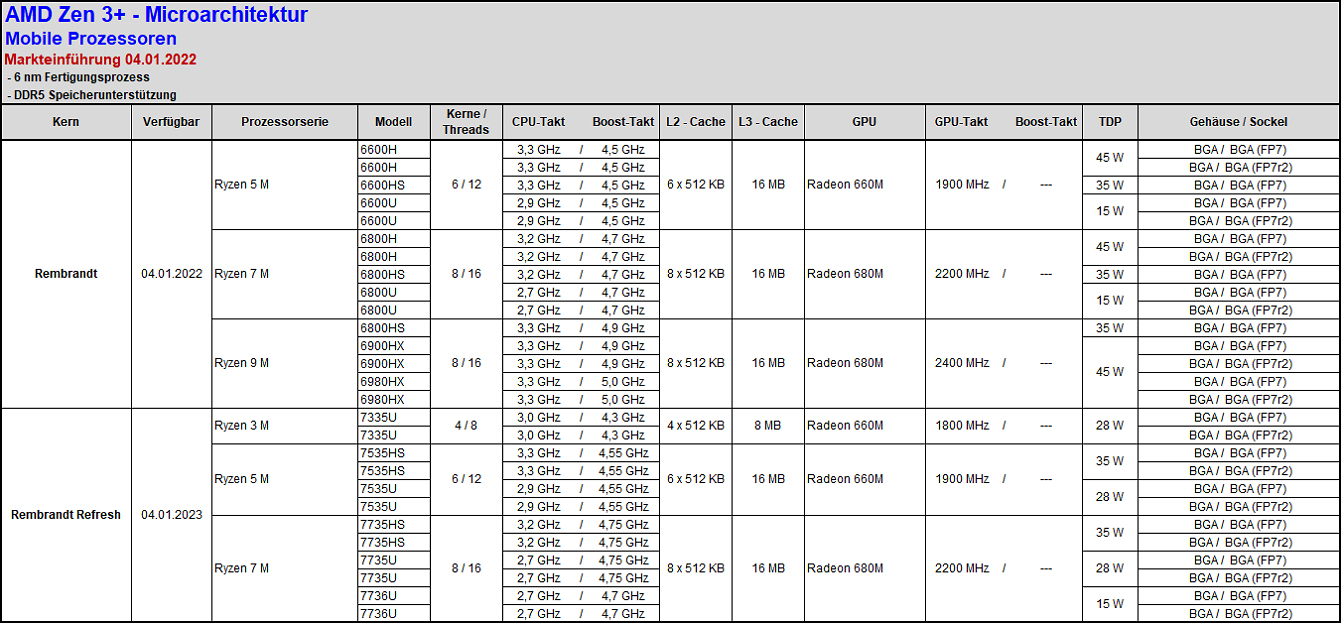This screenshot has width=1341, height=623.
Task: Select the '04.01.2023' availability cell
Action: pos(172,515)
